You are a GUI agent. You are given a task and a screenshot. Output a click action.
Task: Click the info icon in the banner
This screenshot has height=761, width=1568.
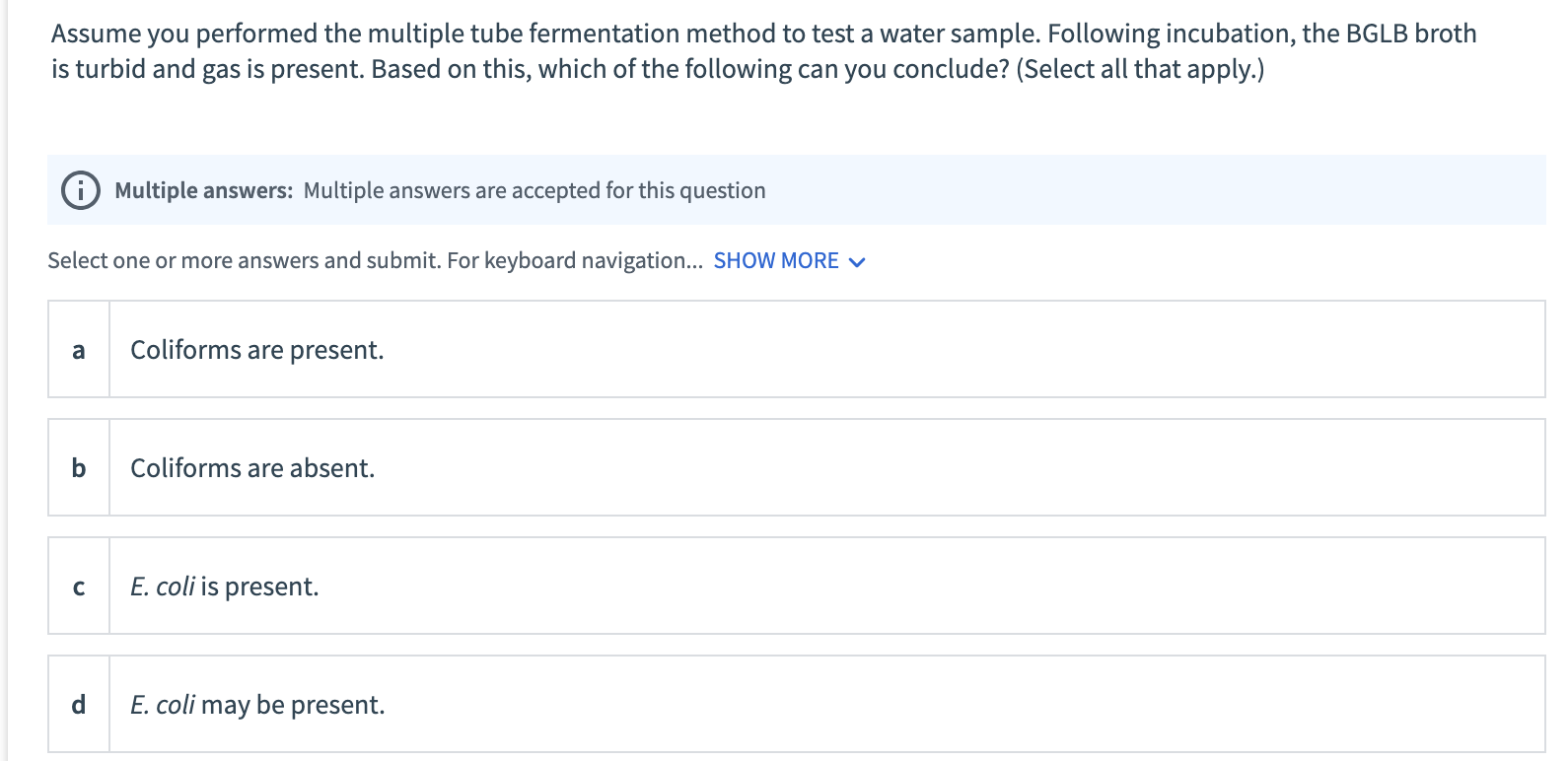tap(81, 190)
